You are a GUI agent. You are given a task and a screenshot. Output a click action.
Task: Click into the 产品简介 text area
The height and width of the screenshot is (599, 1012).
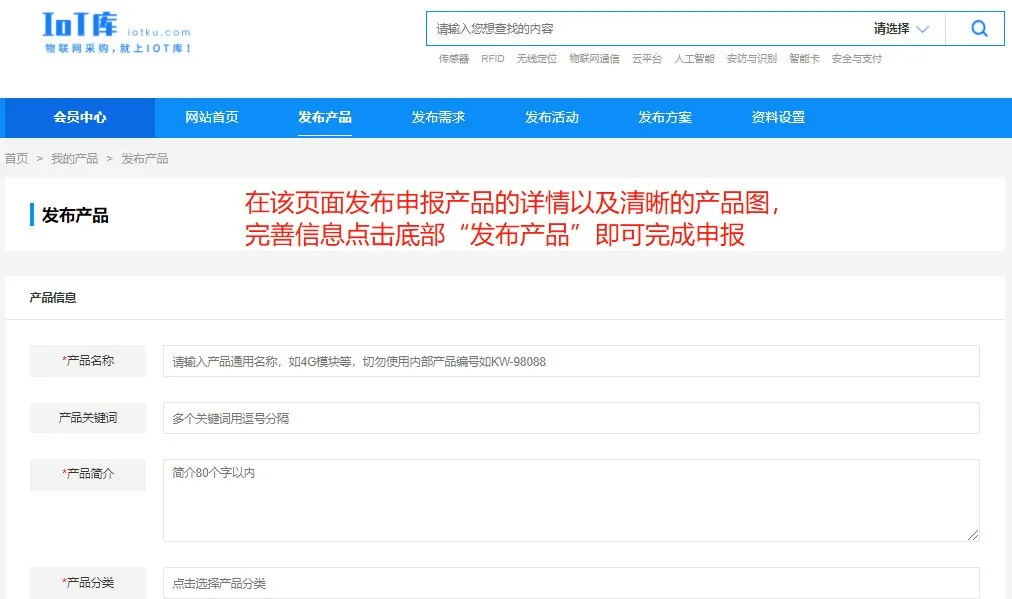pyautogui.click(x=571, y=500)
